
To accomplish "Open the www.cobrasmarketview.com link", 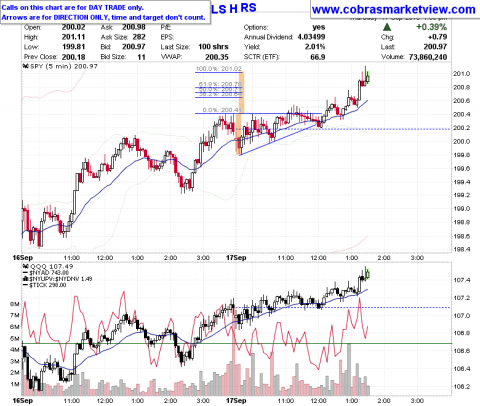I will pyautogui.click(x=394, y=10).
